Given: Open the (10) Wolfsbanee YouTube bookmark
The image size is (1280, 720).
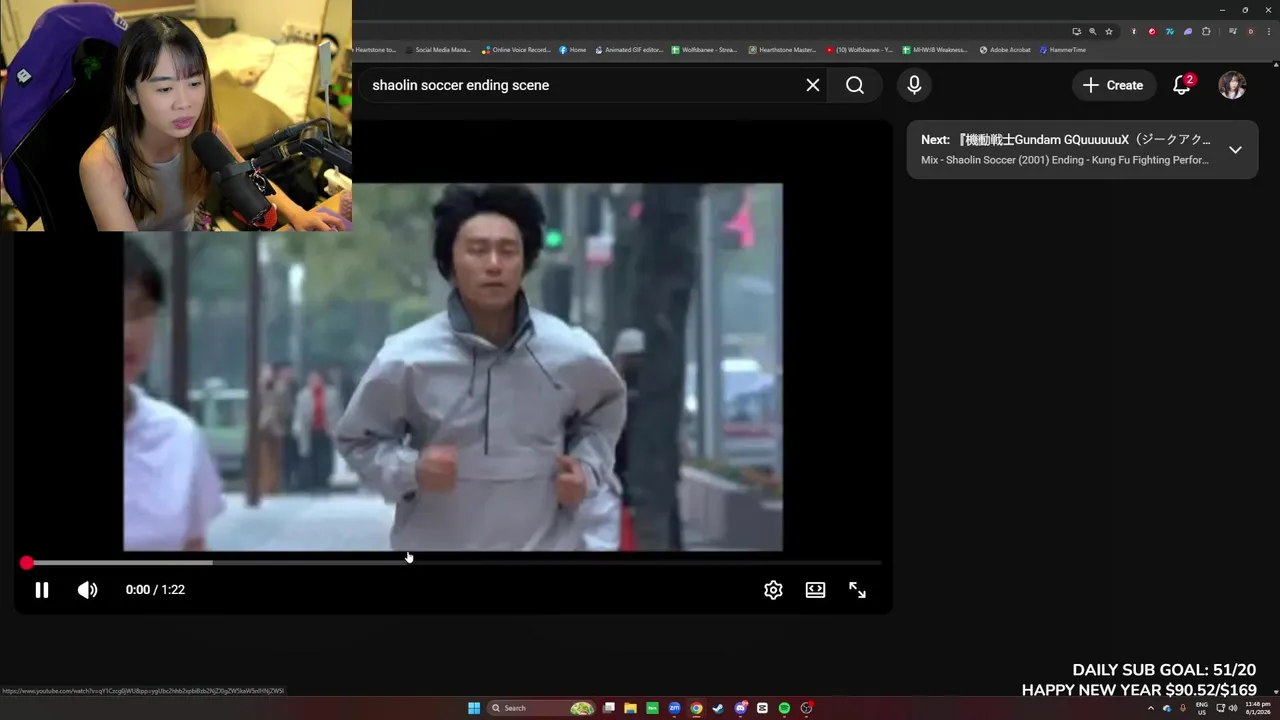Looking at the screenshot, I should (x=859, y=50).
